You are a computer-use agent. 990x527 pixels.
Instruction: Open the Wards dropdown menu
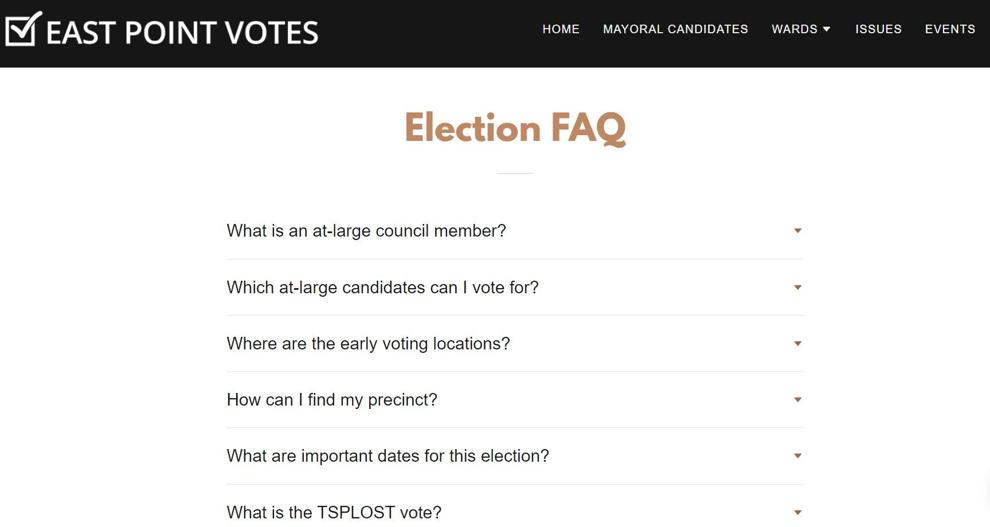801,29
